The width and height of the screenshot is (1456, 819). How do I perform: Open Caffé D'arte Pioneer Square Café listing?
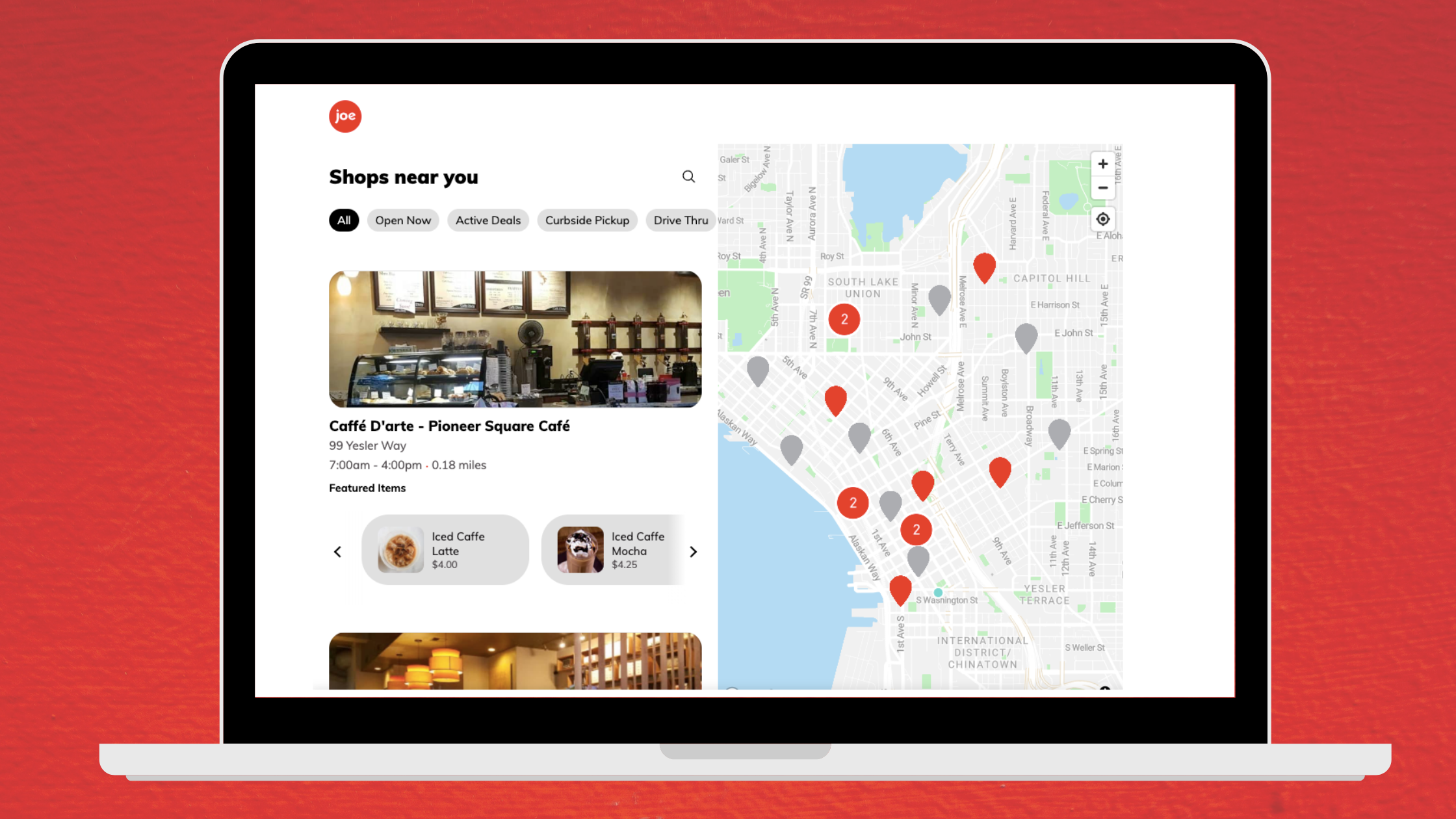click(449, 425)
